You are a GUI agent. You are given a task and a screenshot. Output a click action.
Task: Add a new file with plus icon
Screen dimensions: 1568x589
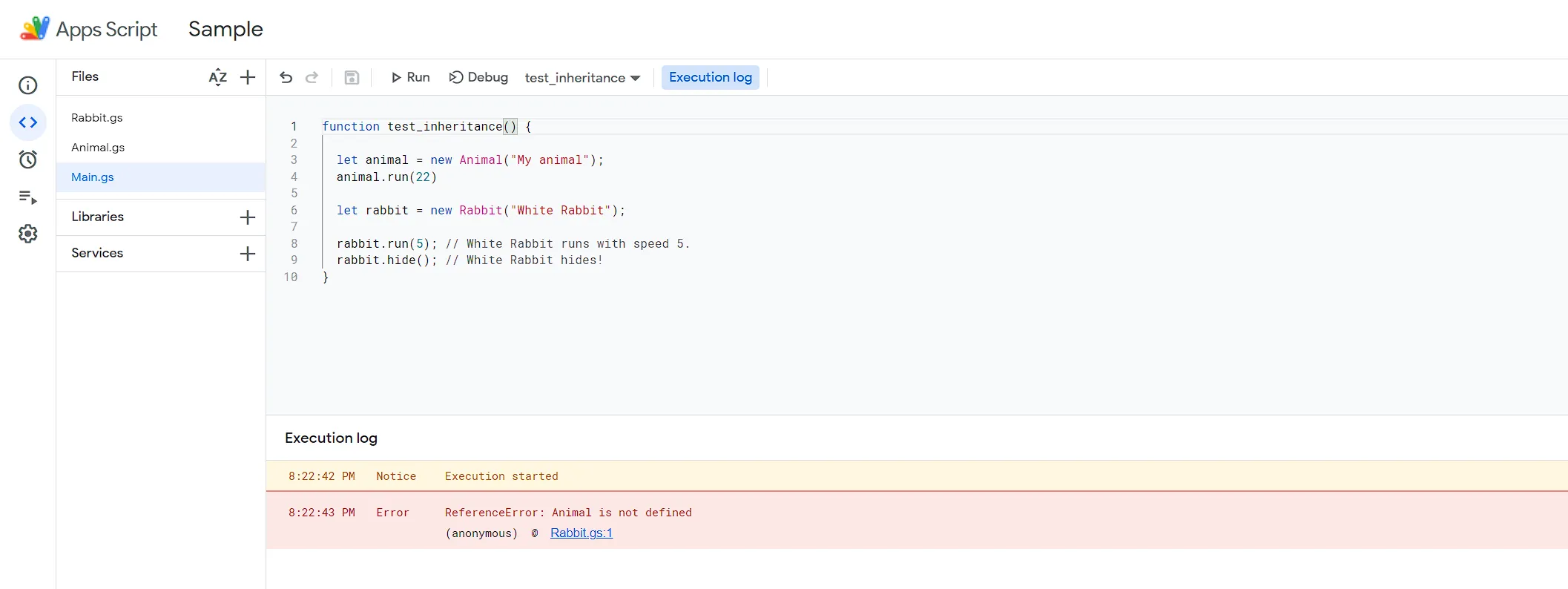tap(248, 77)
